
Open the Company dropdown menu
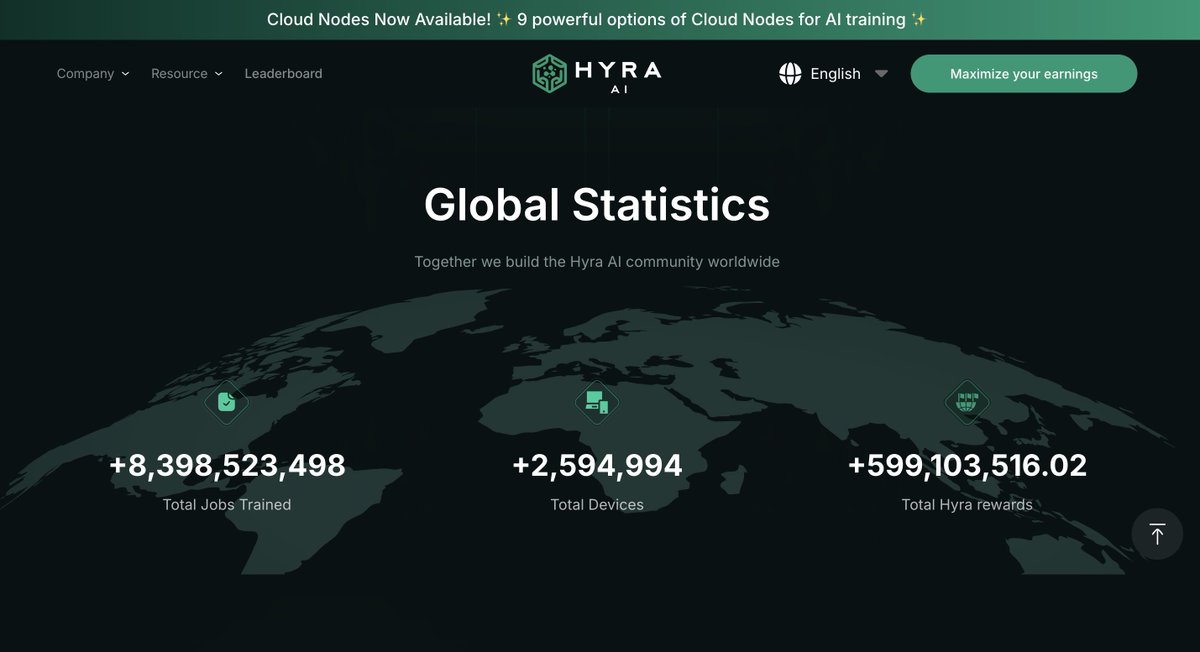(93, 73)
